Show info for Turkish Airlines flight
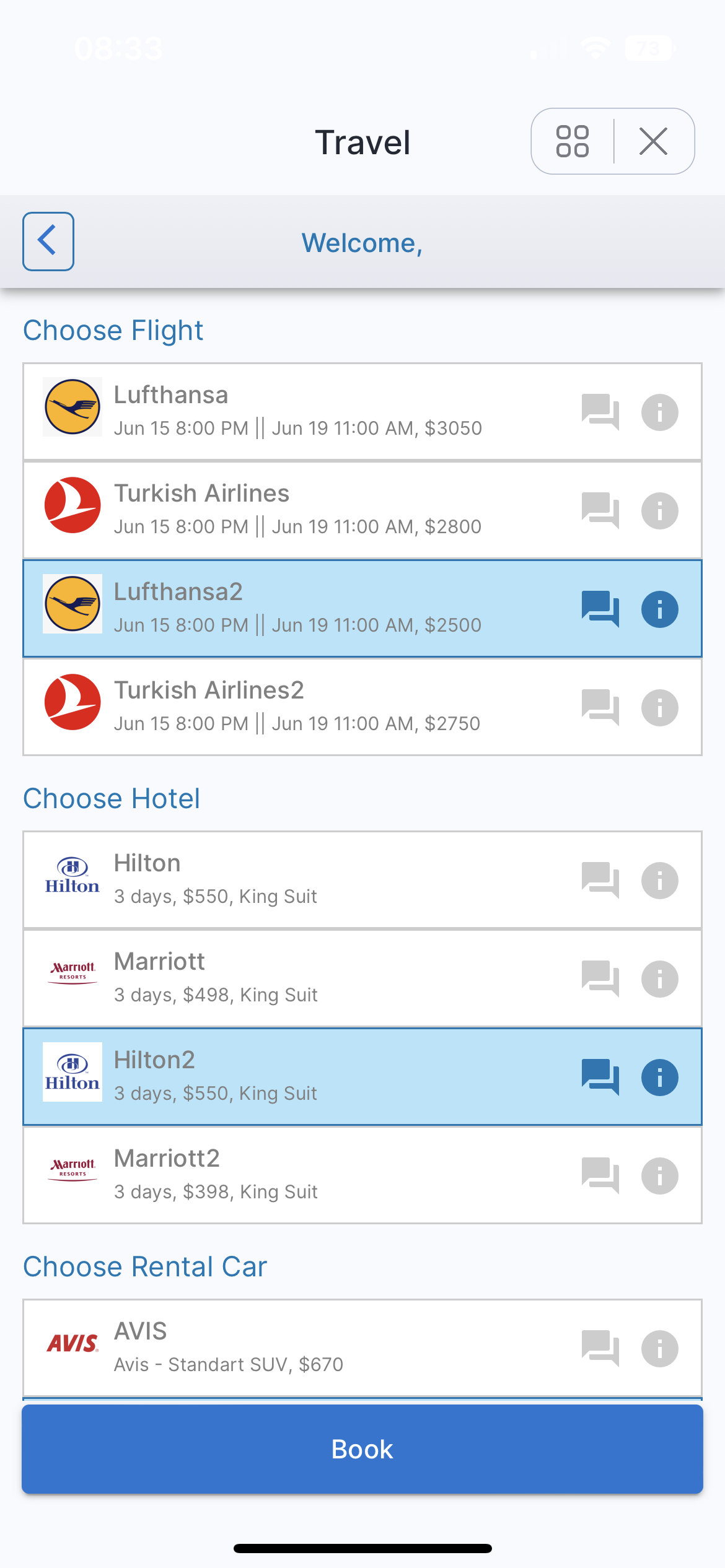Viewport: 725px width, 1568px height. pyautogui.click(x=659, y=511)
